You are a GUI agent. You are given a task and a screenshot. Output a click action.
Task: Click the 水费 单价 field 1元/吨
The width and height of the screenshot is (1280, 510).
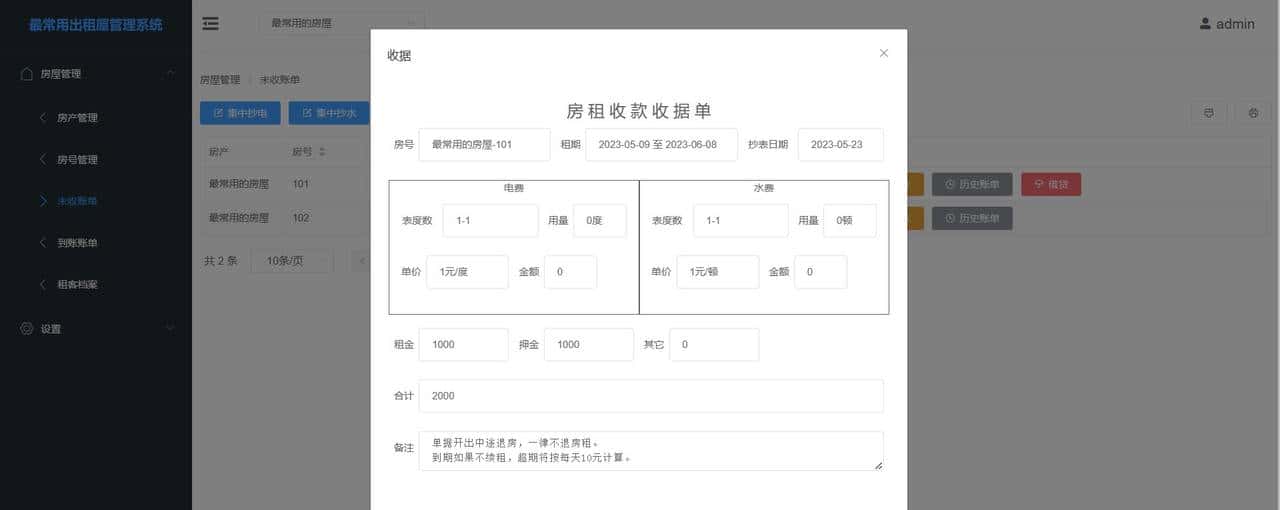tap(717, 271)
